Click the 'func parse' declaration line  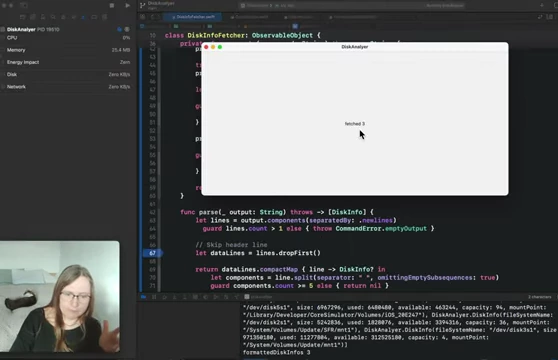(277, 212)
